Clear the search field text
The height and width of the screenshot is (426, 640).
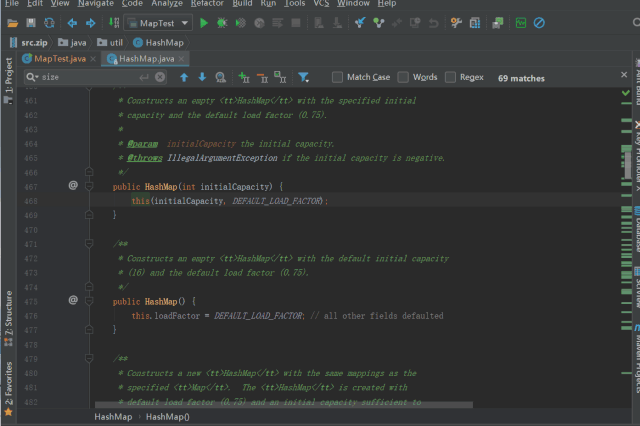(x=160, y=77)
